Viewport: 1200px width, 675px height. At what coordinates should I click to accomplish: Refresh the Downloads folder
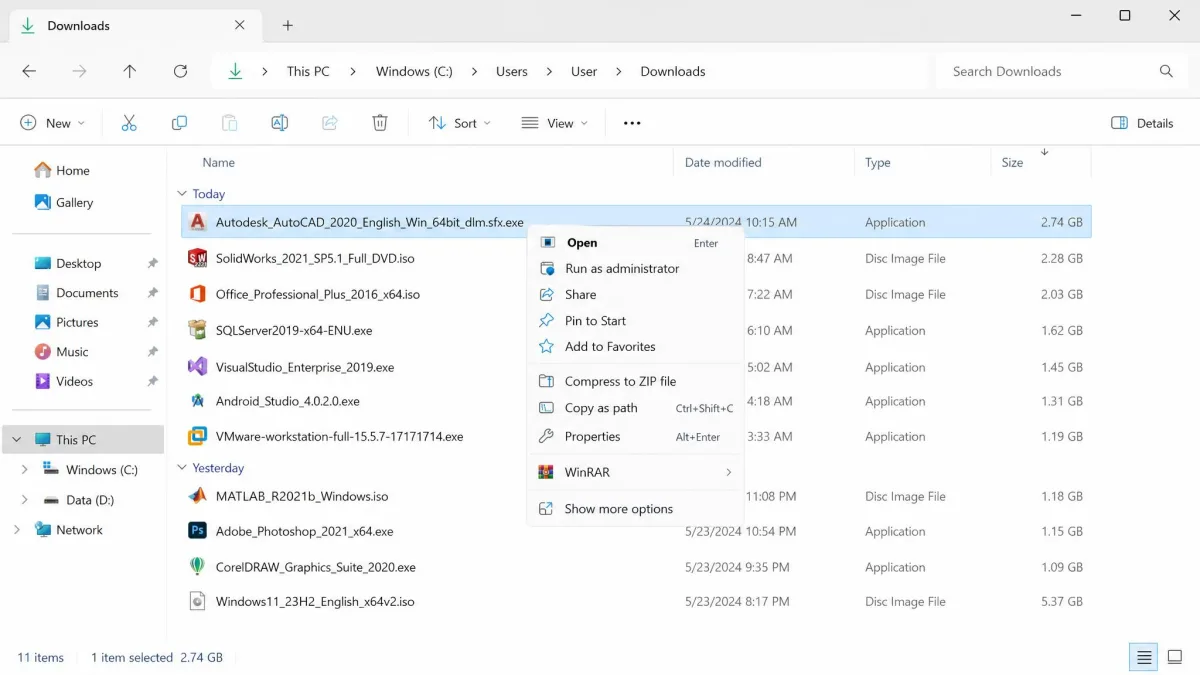click(180, 71)
